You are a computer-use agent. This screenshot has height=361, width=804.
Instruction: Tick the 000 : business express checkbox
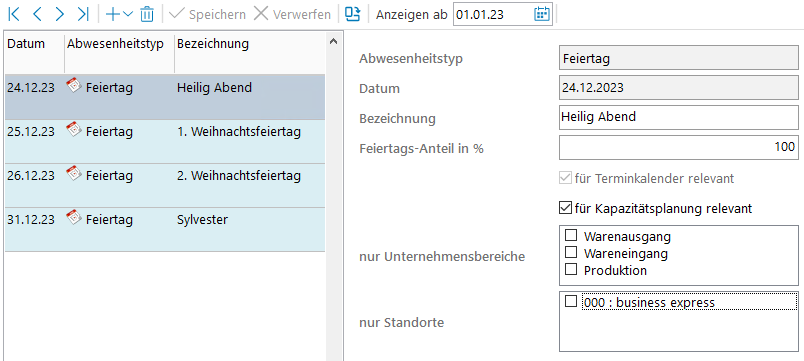(x=571, y=301)
